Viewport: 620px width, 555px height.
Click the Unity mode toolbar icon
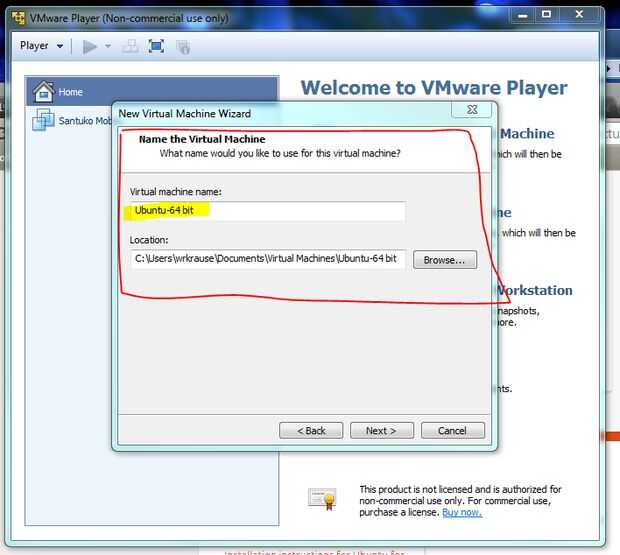(x=183, y=47)
